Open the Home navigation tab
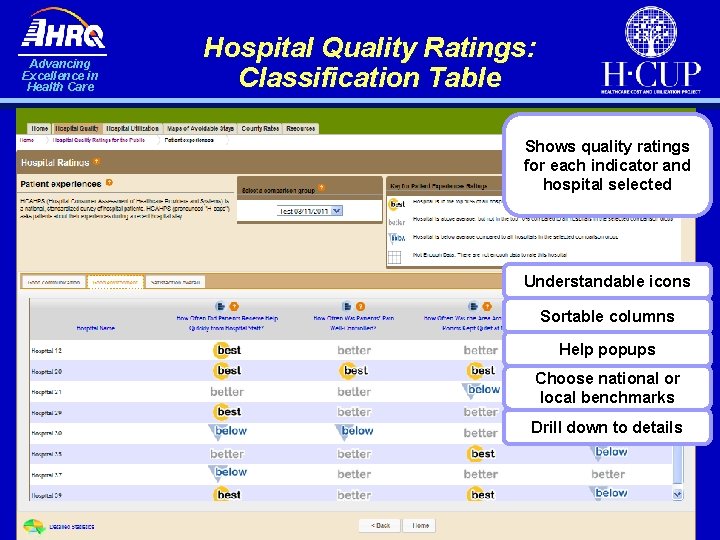Image resolution: width=720 pixels, height=540 pixels. [x=39, y=129]
